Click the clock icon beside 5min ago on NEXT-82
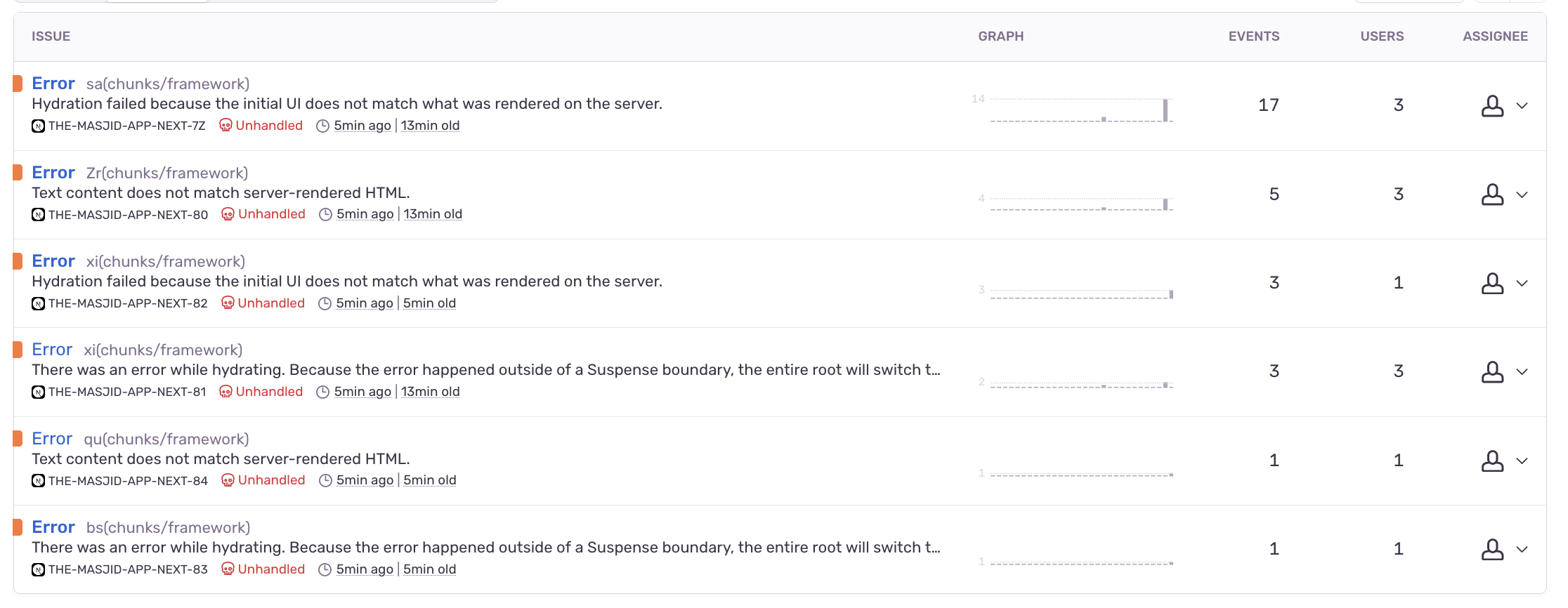Viewport: 1568px width, 608px height. coord(325,303)
